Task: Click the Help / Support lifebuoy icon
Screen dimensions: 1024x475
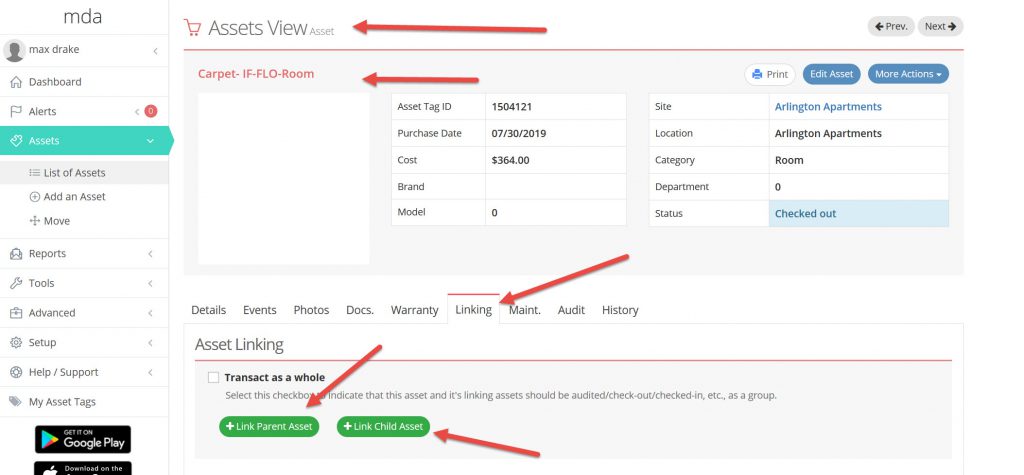Action: click(x=16, y=372)
